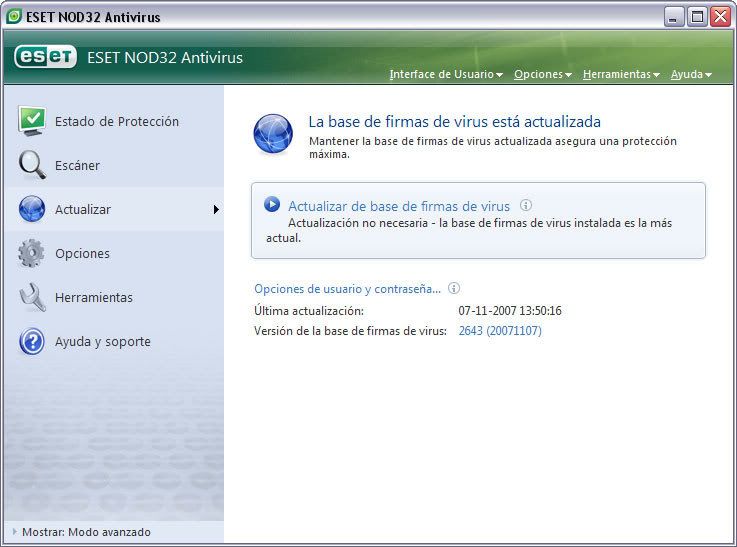
Task: Click Actualizar de base de firmas de virus link
Action: (x=399, y=206)
